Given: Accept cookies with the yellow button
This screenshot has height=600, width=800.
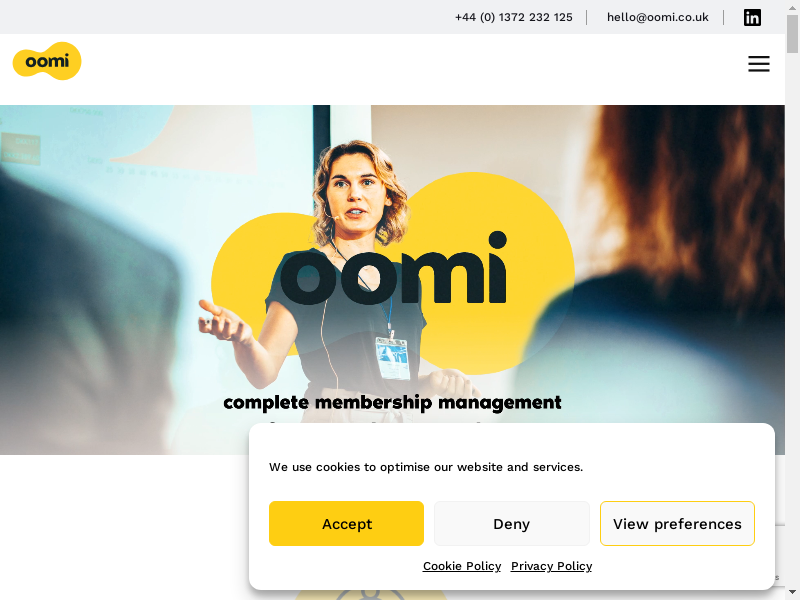Looking at the screenshot, I should (x=346, y=523).
